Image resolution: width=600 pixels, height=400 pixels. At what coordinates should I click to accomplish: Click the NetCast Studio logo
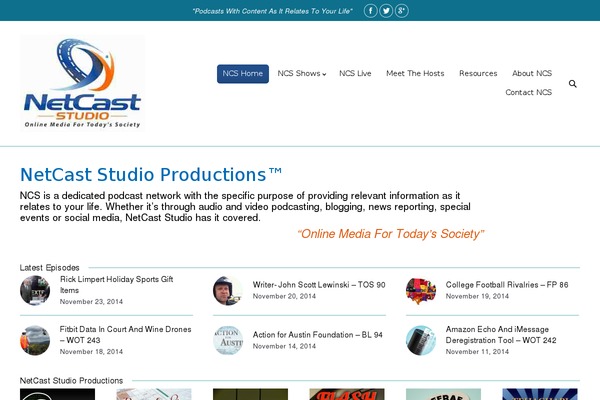82,83
